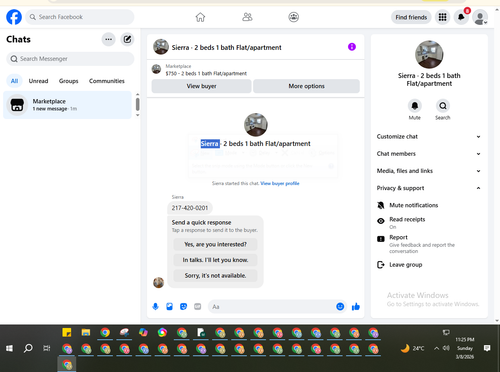Image resolution: width=500 pixels, height=372 pixels.
Task: Click the Search magnifier in details panel
Action: point(443,106)
